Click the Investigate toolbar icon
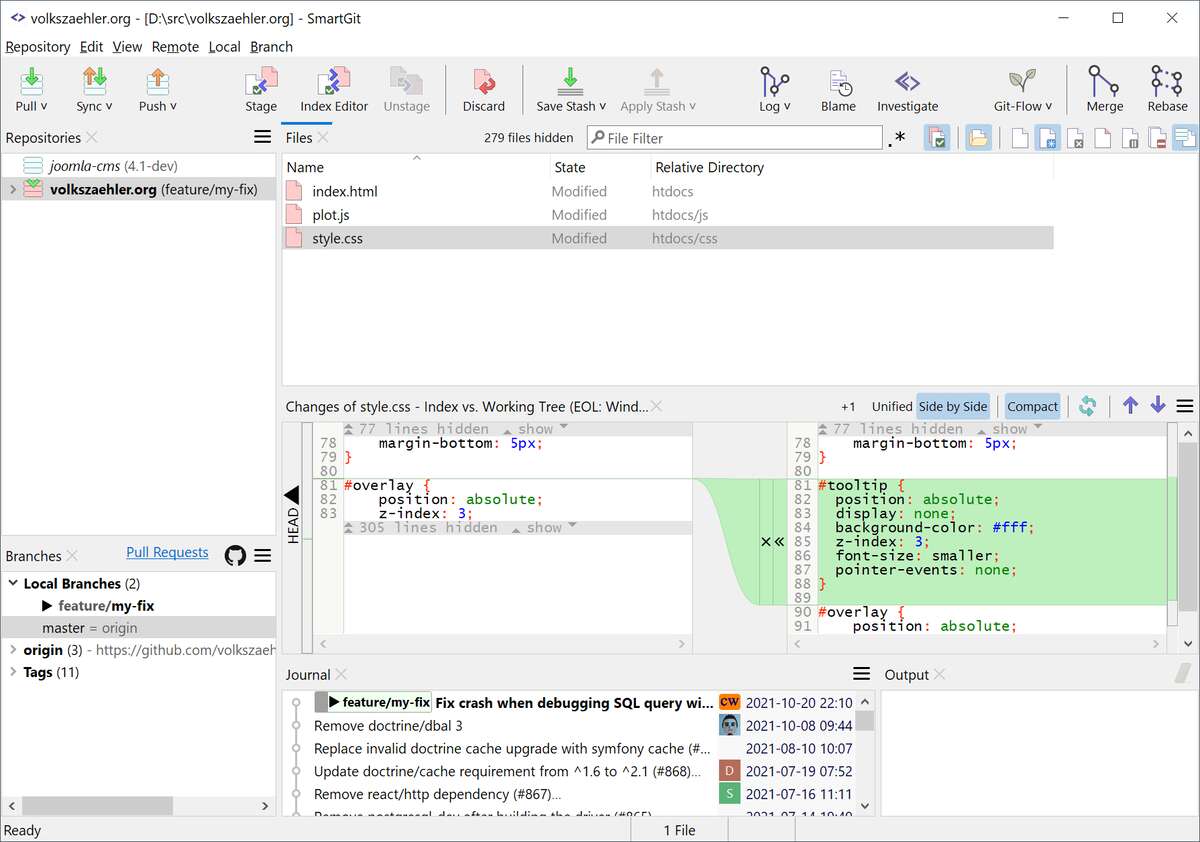Screen dimensions: 1200x842 pos(907,81)
